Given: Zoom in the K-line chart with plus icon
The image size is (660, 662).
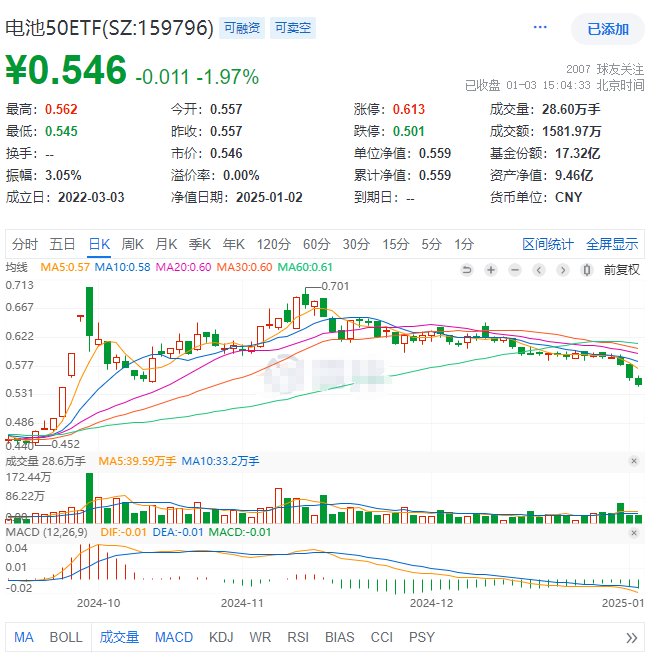Looking at the screenshot, I should coord(491,269).
